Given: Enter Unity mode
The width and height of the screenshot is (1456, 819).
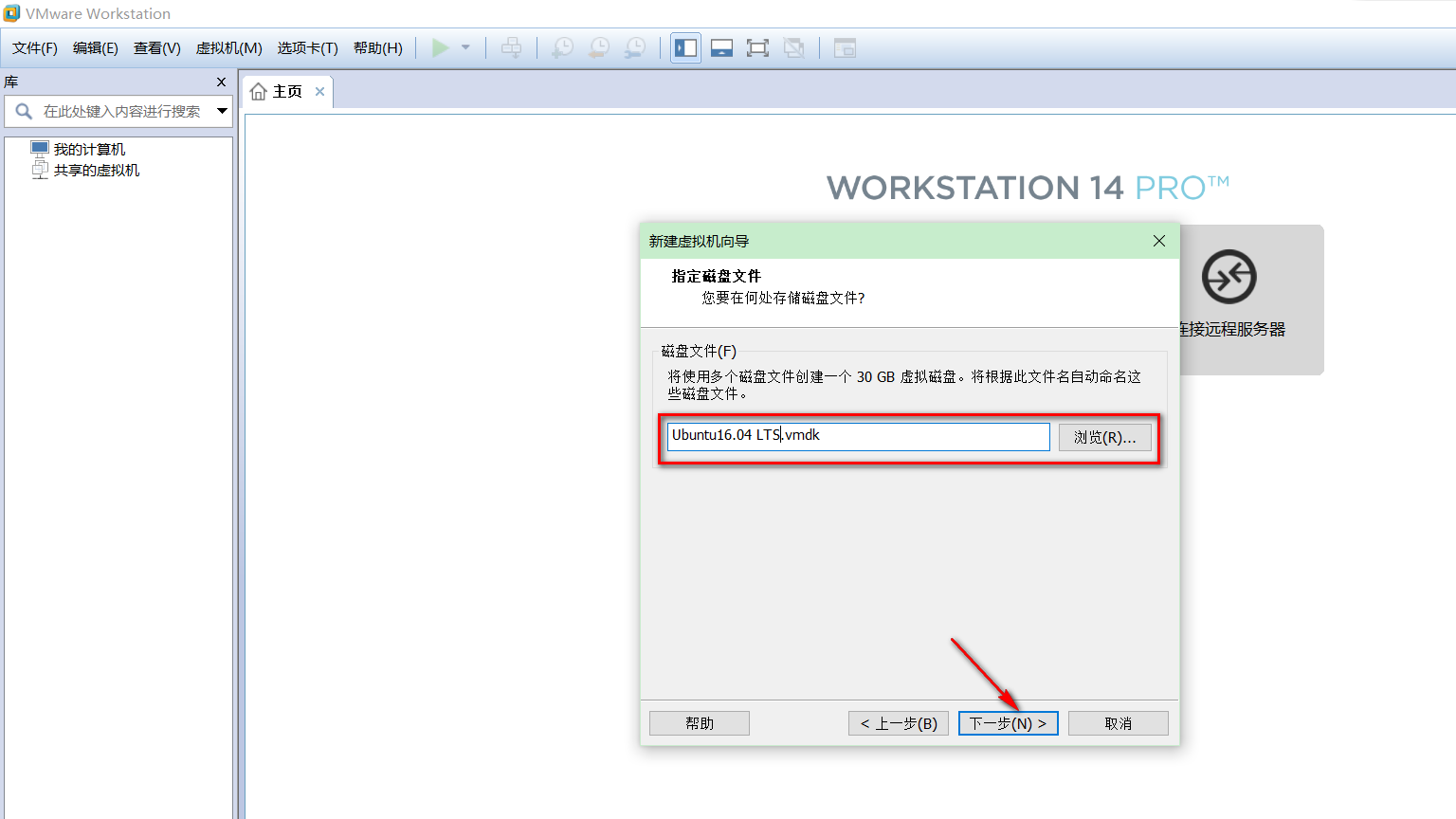Looking at the screenshot, I should tap(794, 47).
